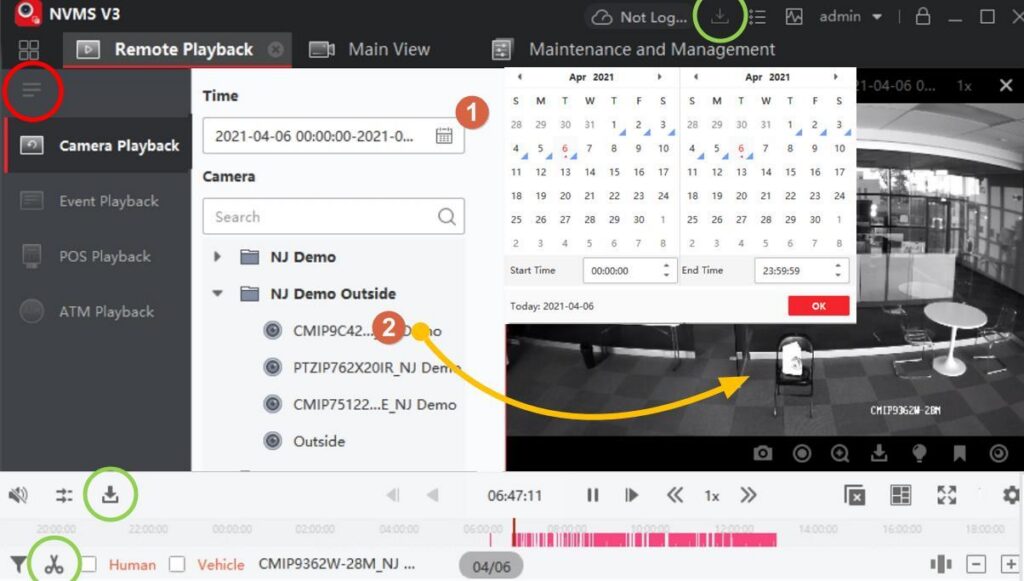Close the video pane with X
Image resolution: width=1024 pixels, height=581 pixels.
coord(1006,86)
